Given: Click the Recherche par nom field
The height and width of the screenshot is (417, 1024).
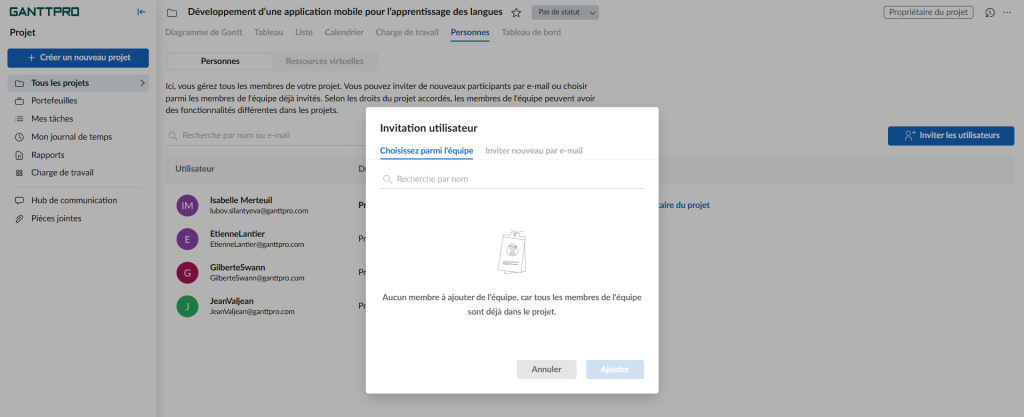Looking at the screenshot, I should 512,179.
